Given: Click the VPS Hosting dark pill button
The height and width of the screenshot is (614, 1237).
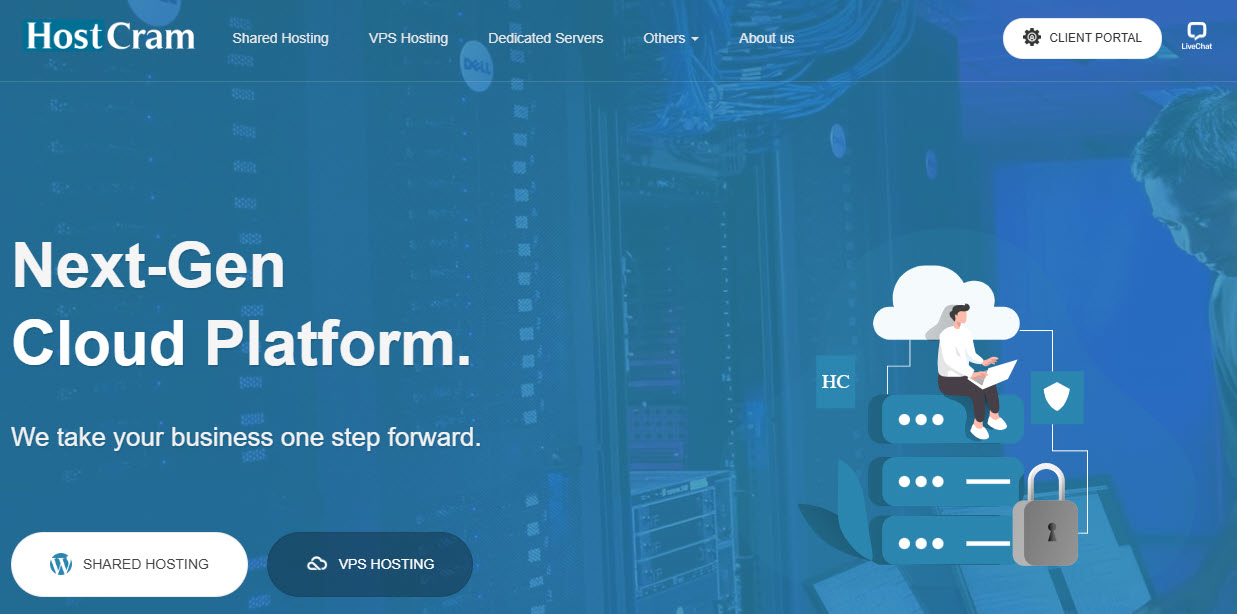Looking at the screenshot, I should 370,563.
